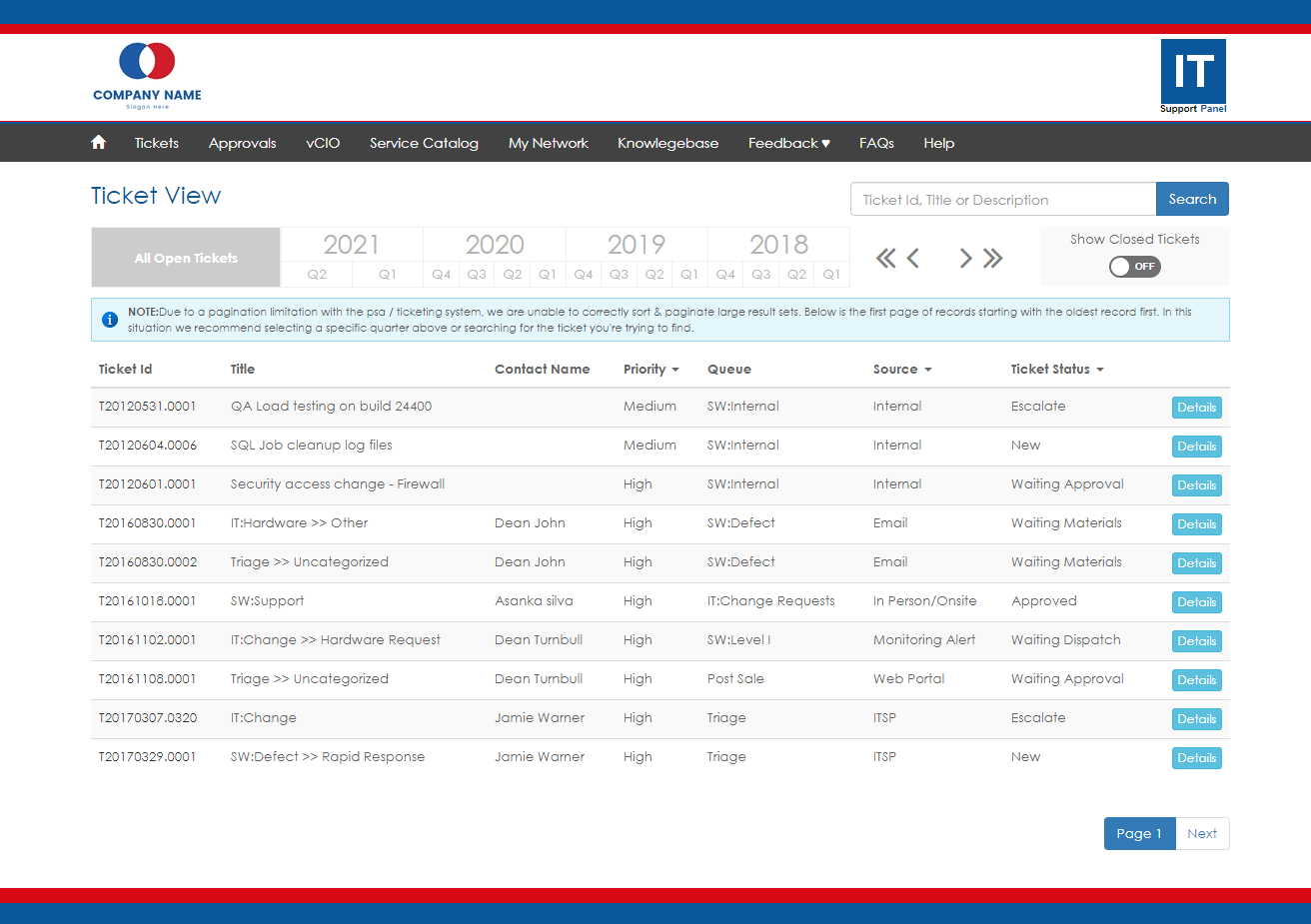The height and width of the screenshot is (924, 1311).
Task: Sort by Priority column dropdown
Action: tap(651, 370)
